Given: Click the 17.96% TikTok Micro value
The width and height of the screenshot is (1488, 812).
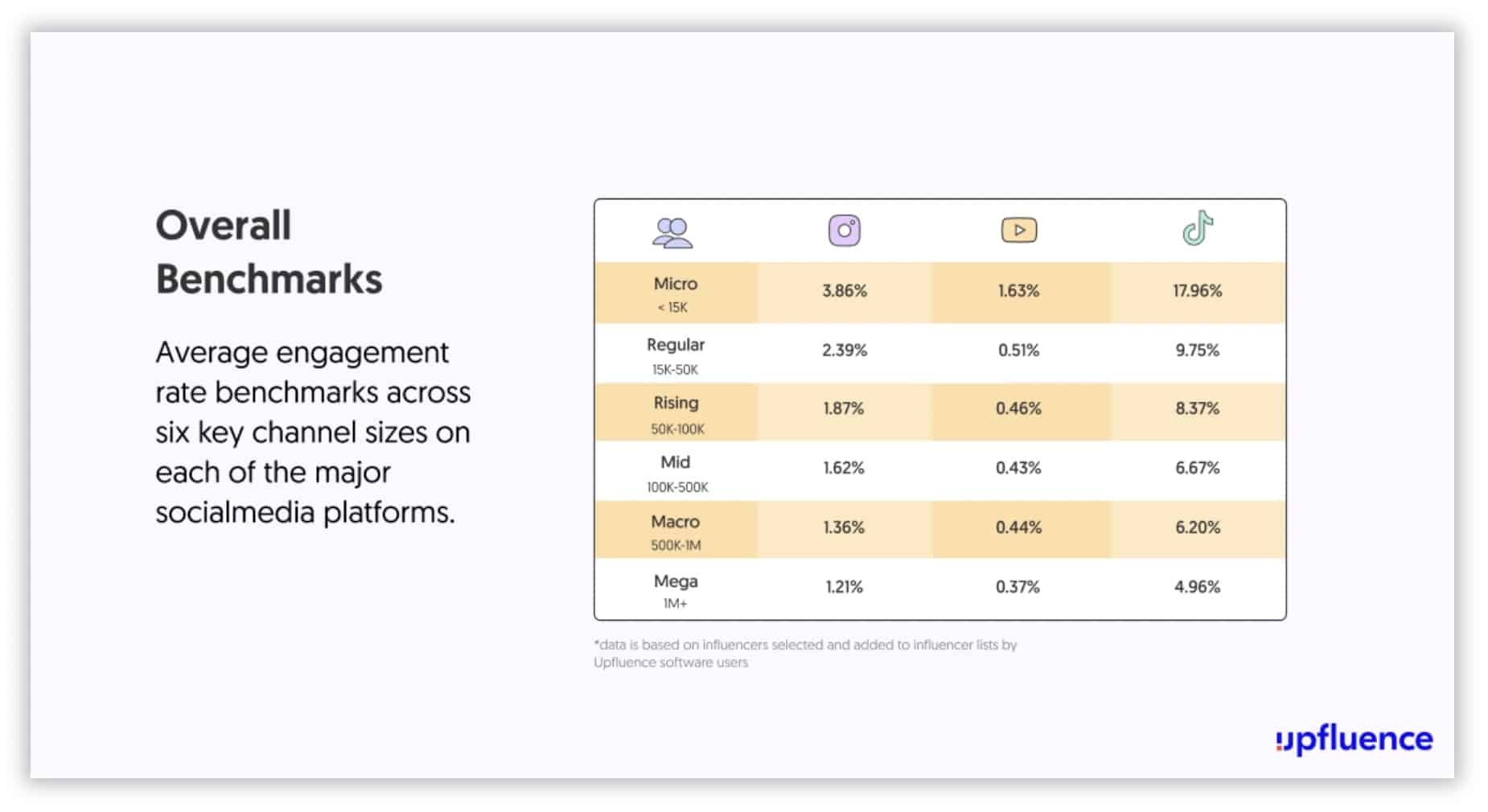Looking at the screenshot, I should pyautogui.click(x=1197, y=291).
